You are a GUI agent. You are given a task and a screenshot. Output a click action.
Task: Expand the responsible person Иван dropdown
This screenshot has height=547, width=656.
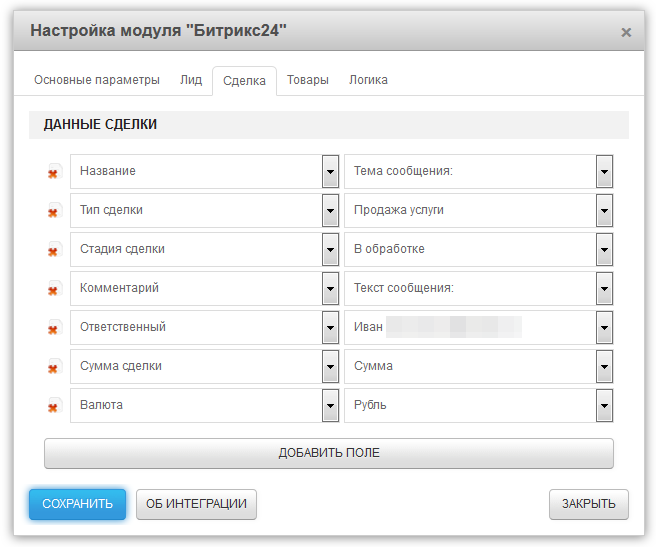tap(604, 327)
